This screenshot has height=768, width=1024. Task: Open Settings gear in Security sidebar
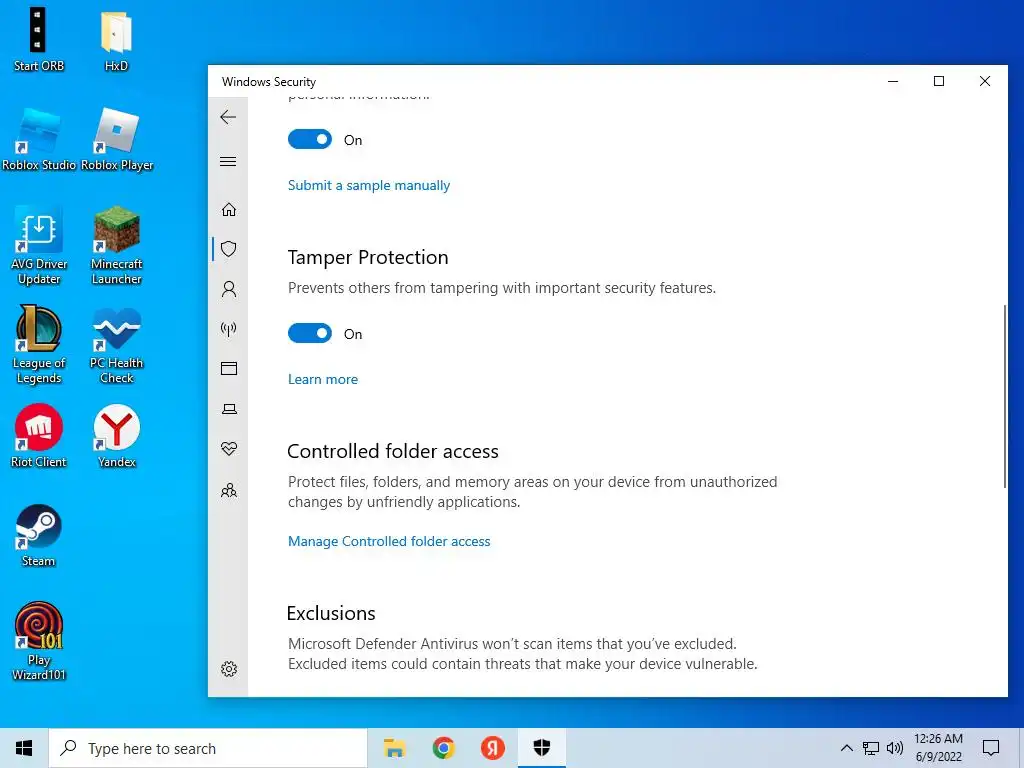click(229, 669)
